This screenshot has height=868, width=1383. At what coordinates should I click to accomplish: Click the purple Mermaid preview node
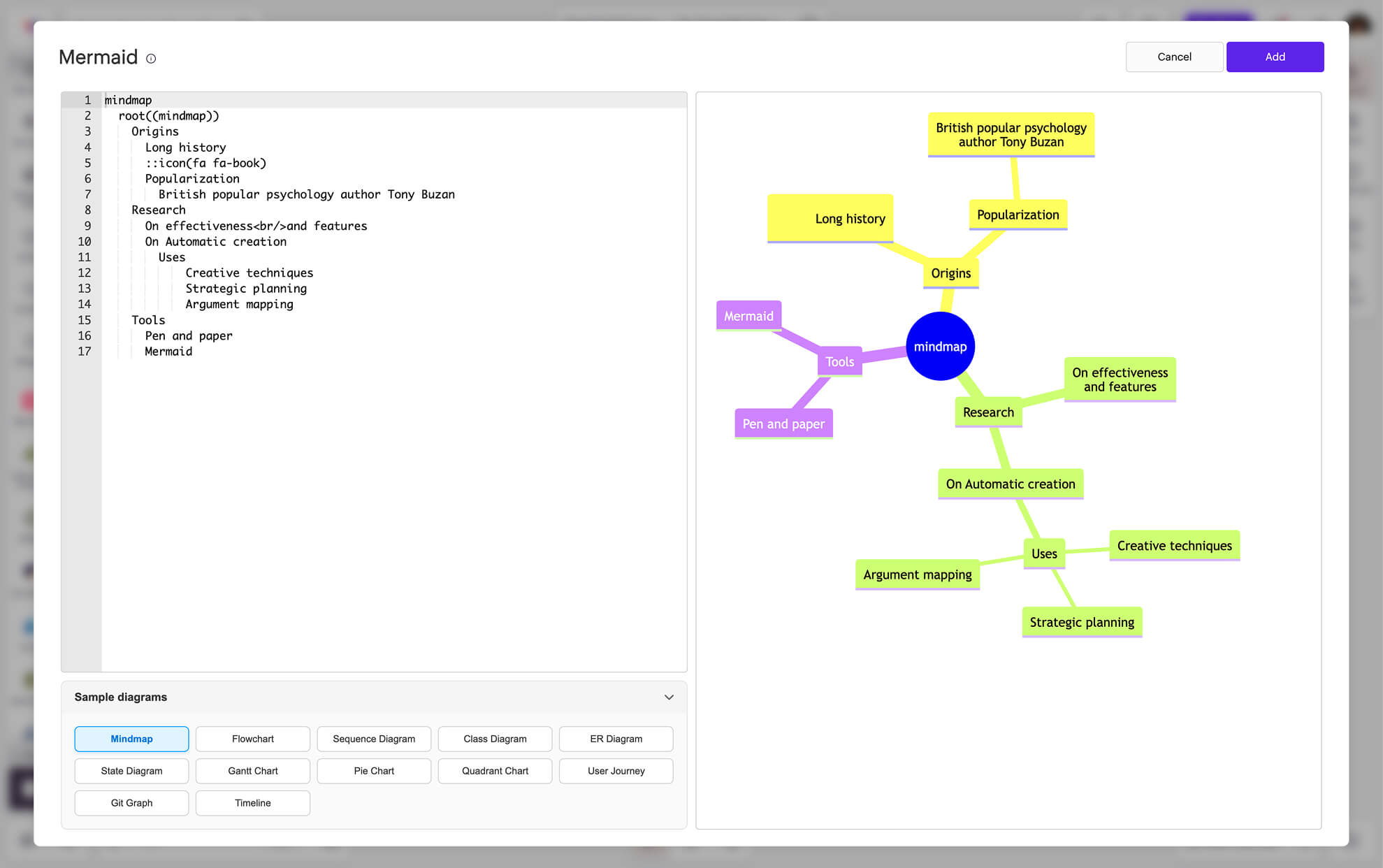coord(748,316)
